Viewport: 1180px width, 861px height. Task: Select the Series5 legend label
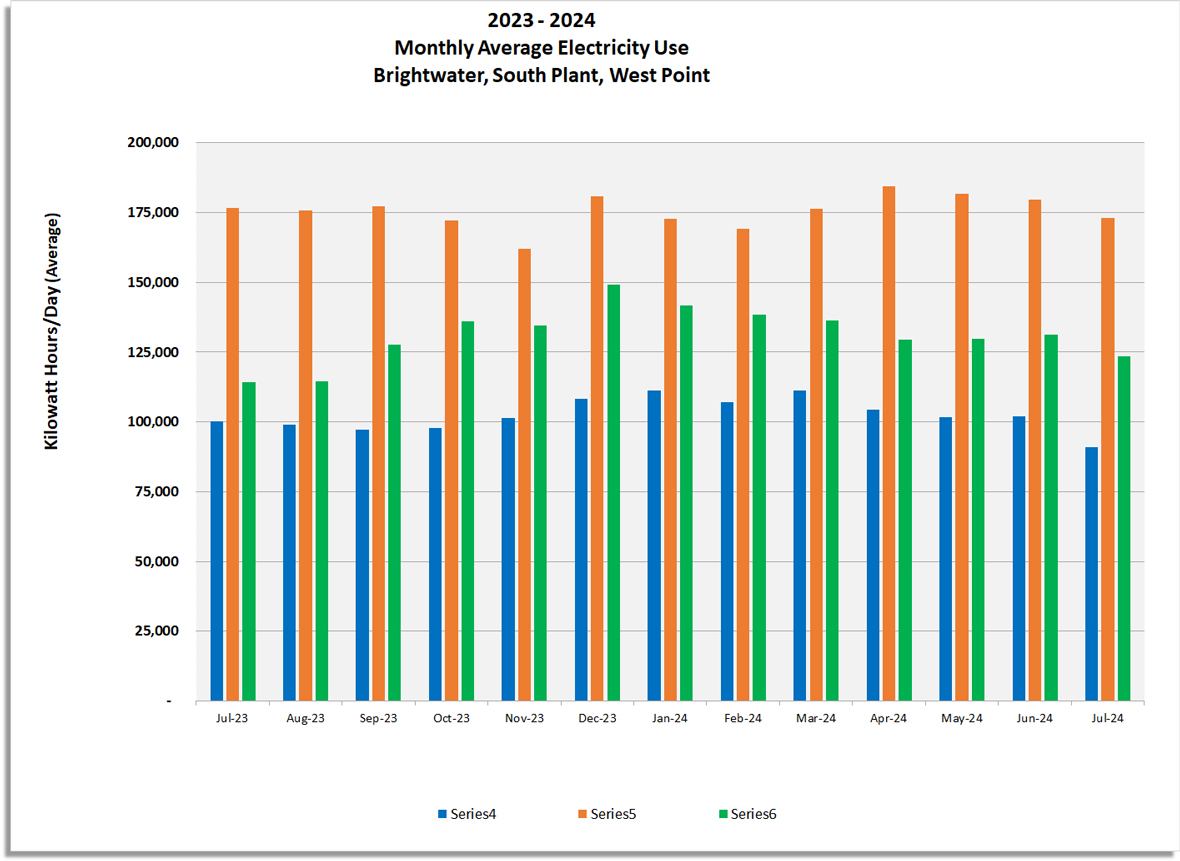613,814
